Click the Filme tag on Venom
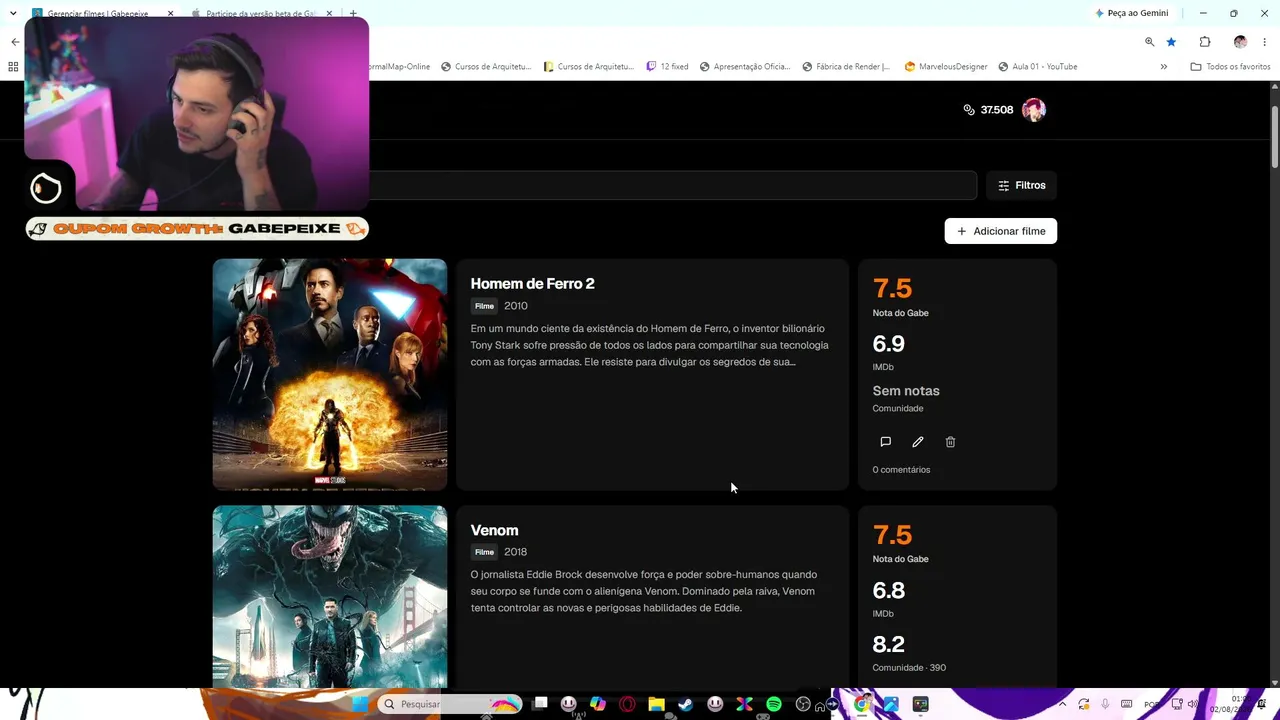 (x=485, y=552)
